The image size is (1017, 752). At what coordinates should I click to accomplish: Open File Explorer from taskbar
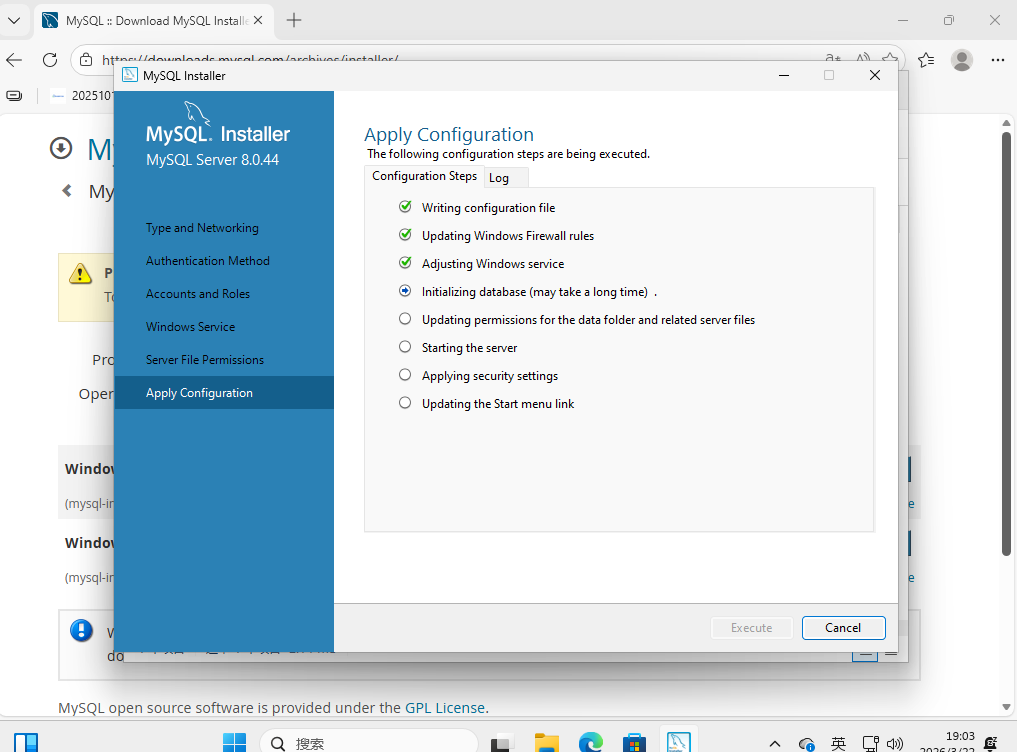click(x=547, y=742)
